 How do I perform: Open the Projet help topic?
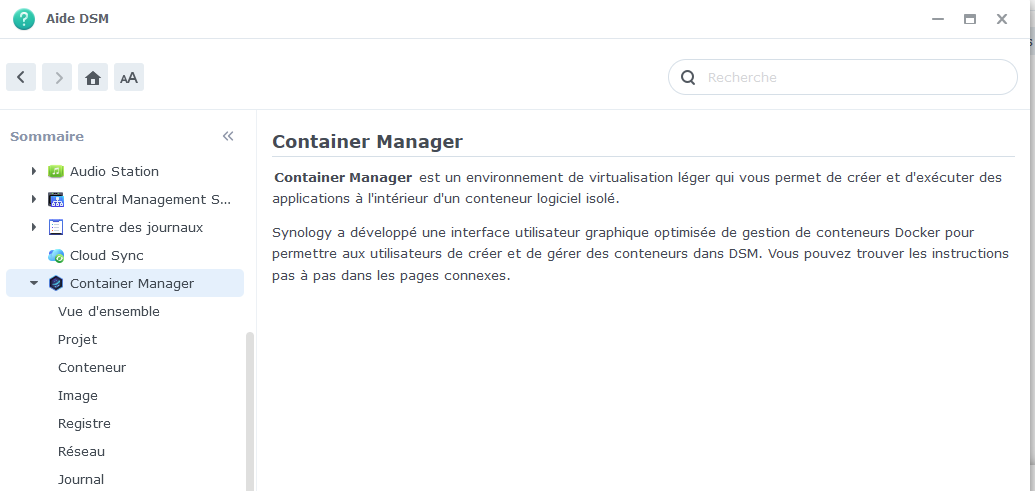click(x=77, y=339)
